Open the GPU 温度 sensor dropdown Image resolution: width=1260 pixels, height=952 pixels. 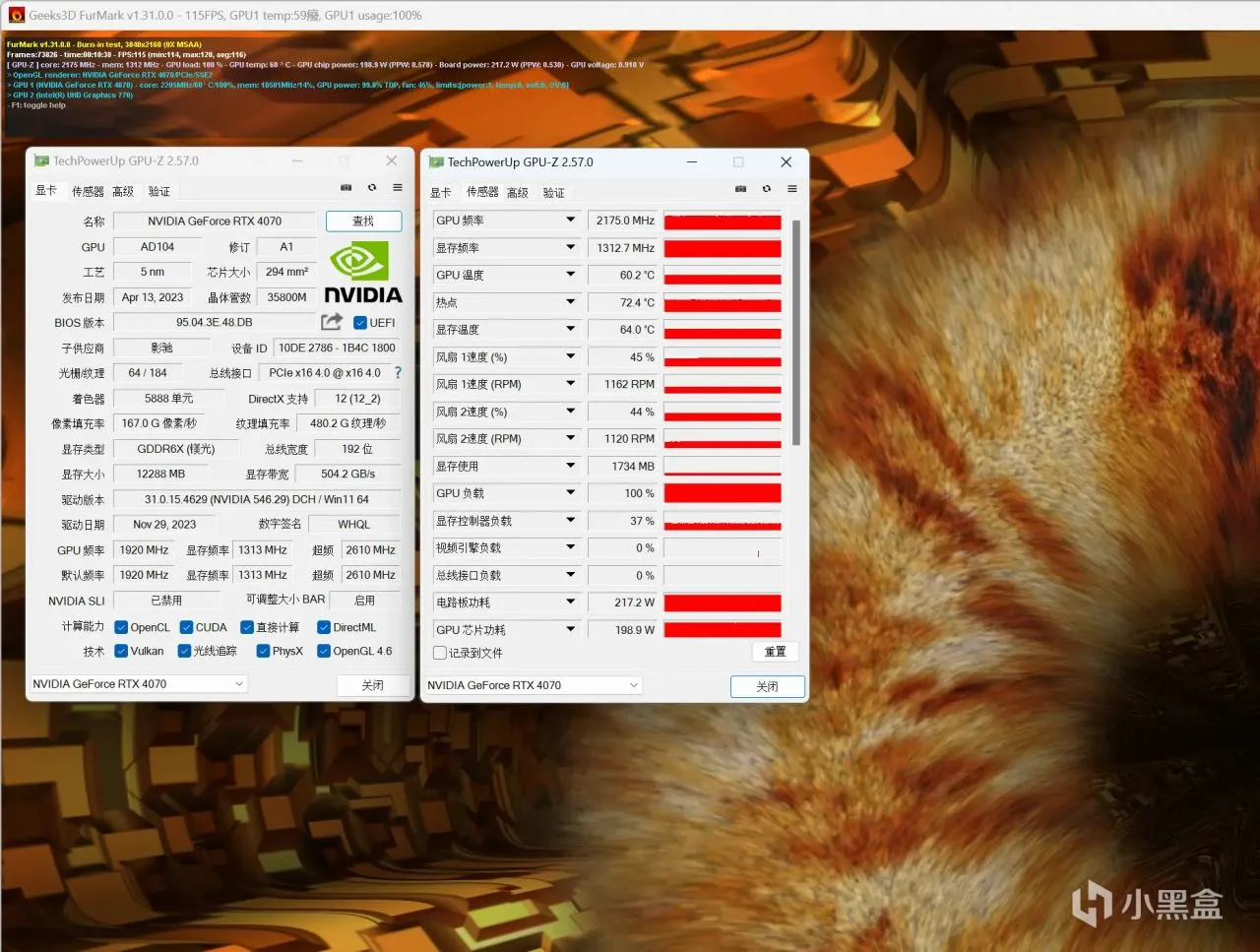click(570, 275)
